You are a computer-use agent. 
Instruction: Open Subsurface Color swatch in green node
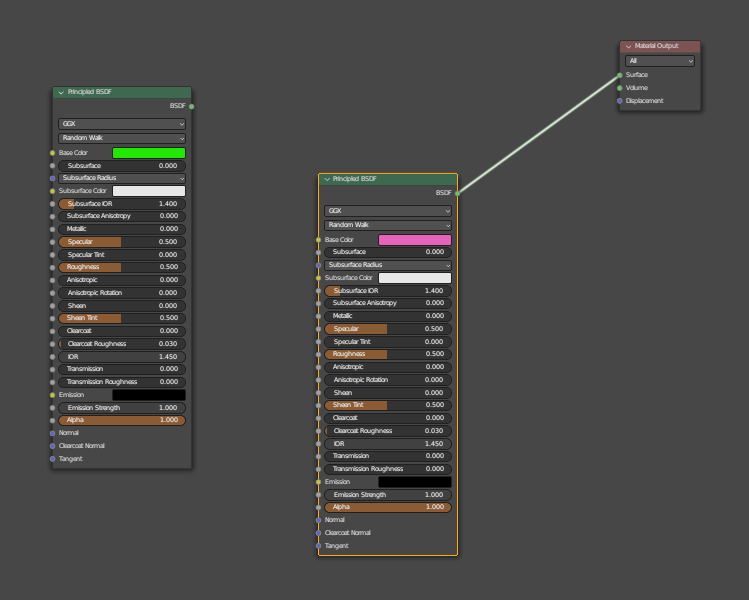coord(149,191)
